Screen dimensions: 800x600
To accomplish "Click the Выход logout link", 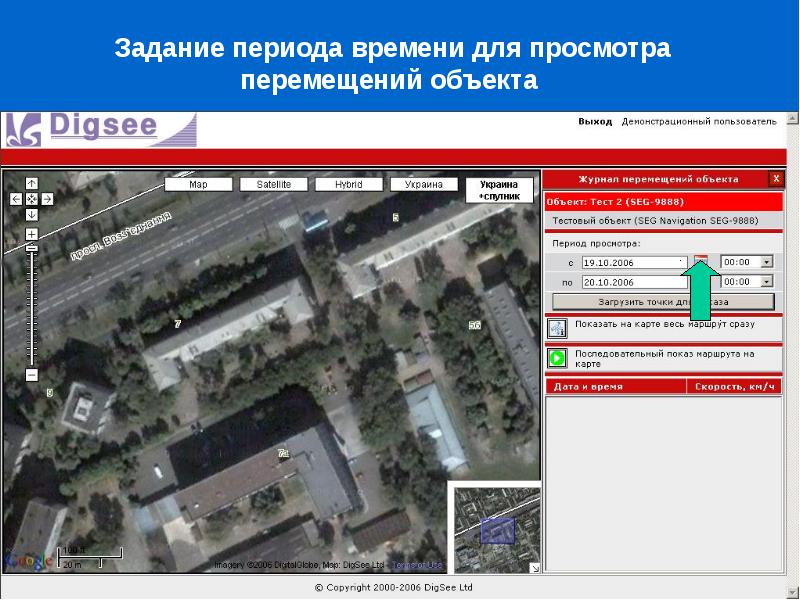I will point(594,122).
